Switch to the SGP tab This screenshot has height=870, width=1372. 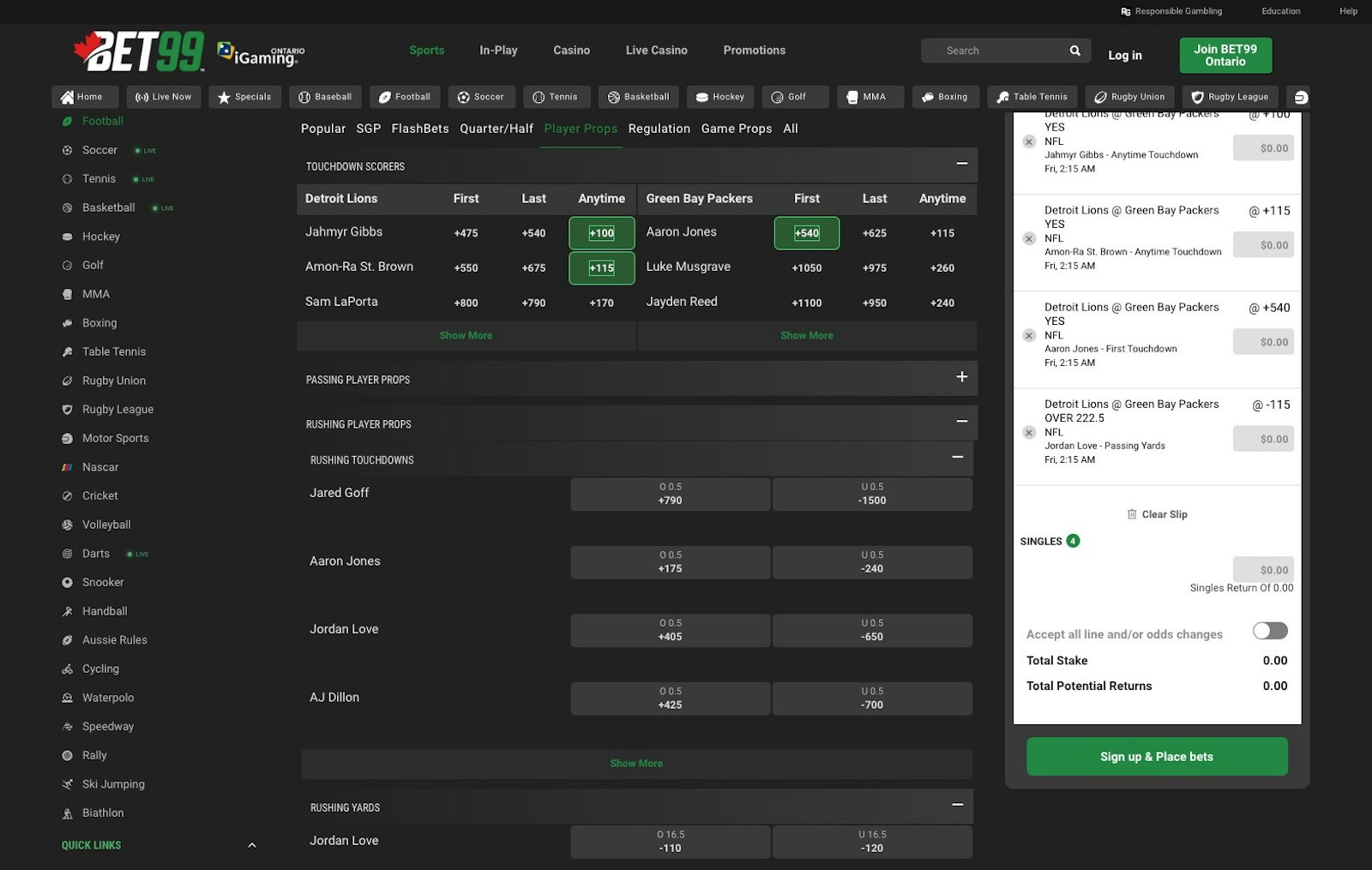click(368, 129)
